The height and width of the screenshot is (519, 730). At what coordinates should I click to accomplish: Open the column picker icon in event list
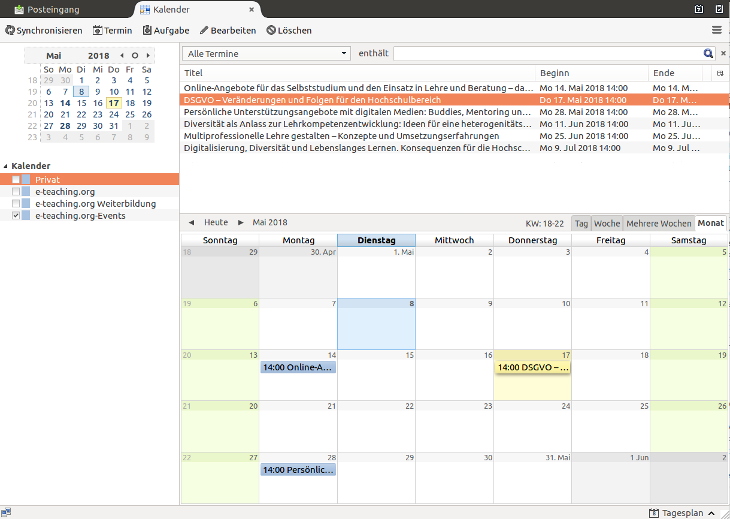click(x=720, y=73)
